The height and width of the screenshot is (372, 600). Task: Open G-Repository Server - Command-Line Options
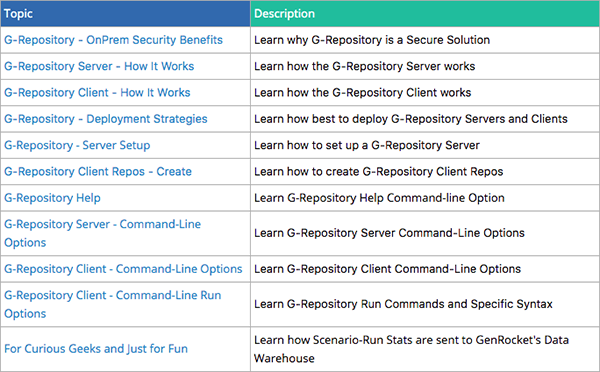(102, 233)
